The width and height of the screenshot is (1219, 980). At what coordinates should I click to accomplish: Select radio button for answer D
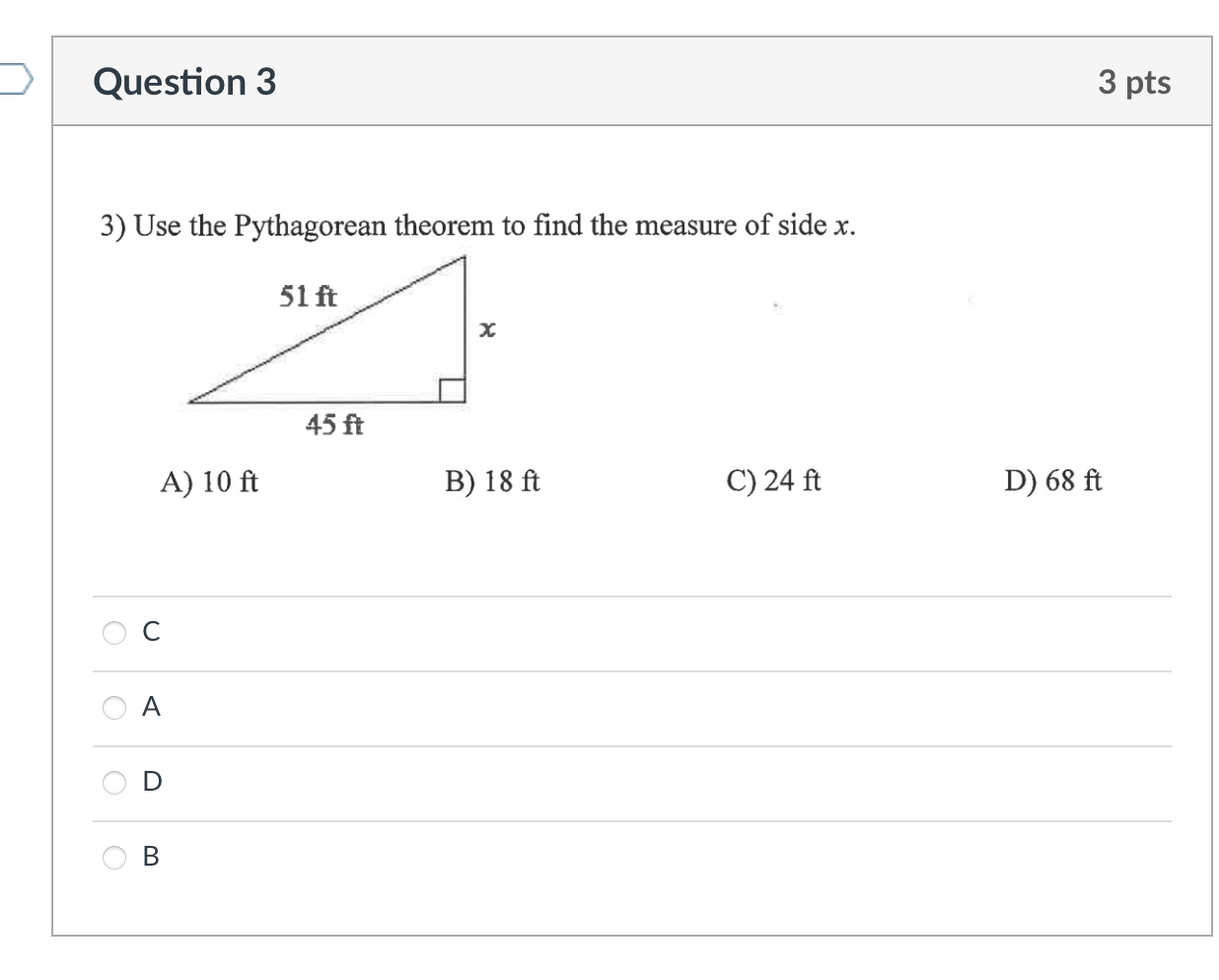[x=114, y=782]
